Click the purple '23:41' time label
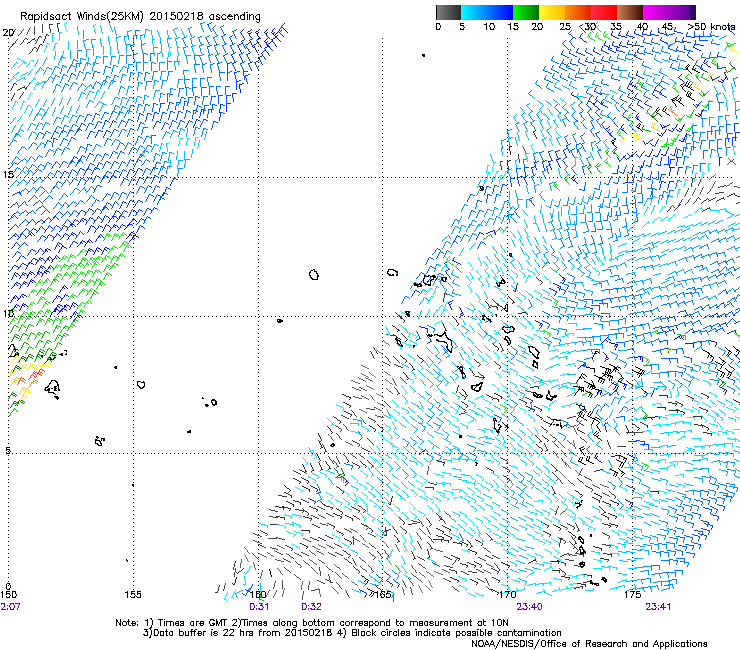 tap(658, 607)
